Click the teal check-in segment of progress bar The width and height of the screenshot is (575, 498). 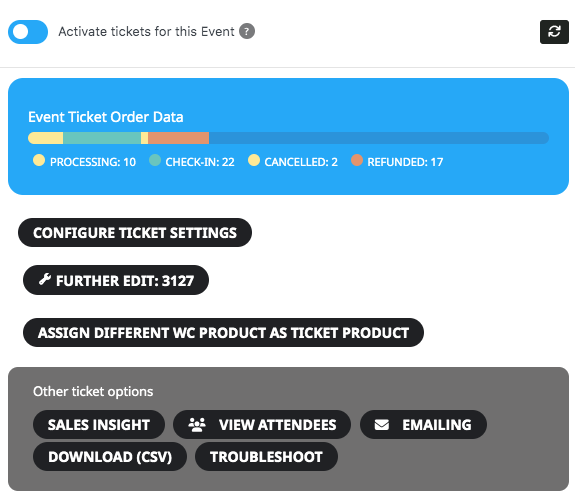tap(102, 138)
